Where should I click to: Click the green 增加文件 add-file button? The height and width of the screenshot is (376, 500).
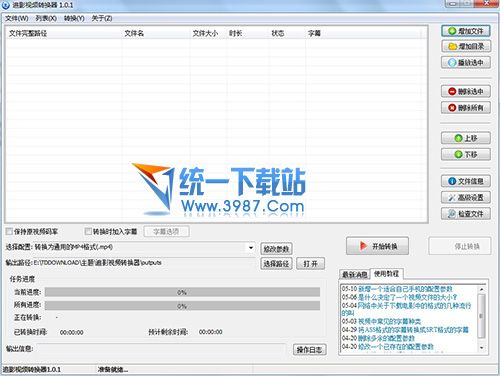click(466, 31)
